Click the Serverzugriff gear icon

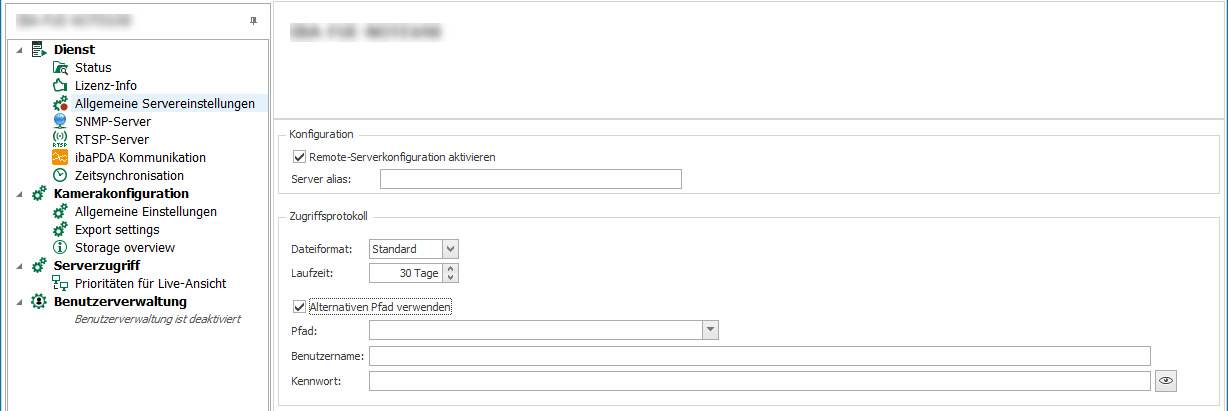[x=39, y=265]
